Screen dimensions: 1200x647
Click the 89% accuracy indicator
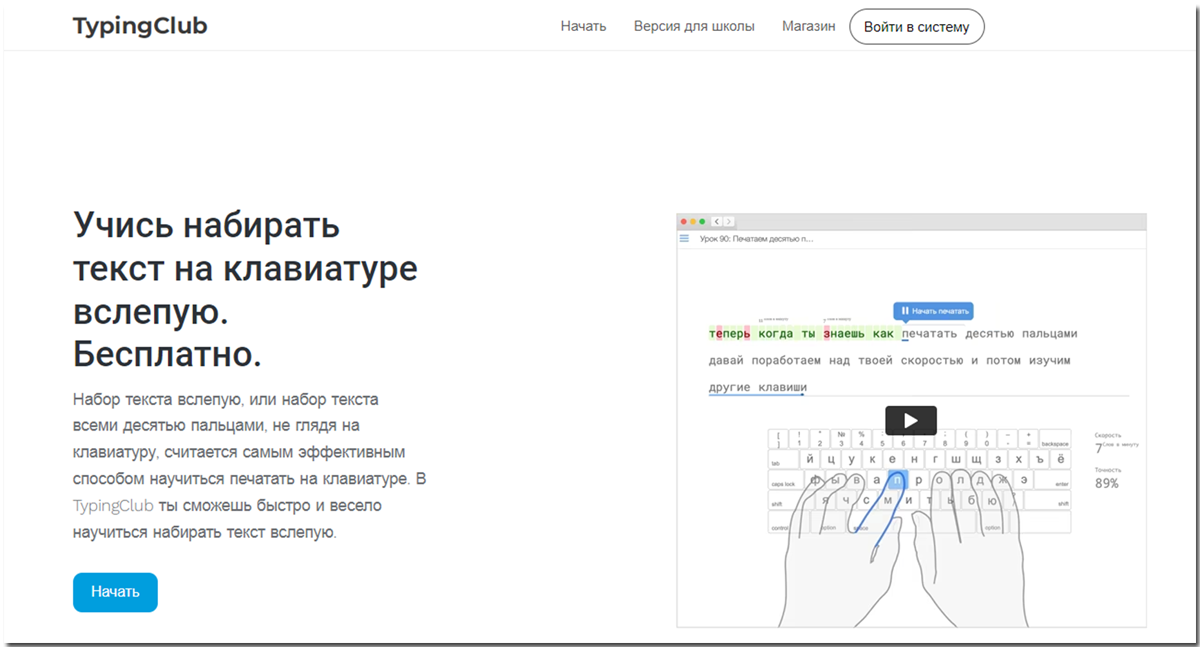1106,484
